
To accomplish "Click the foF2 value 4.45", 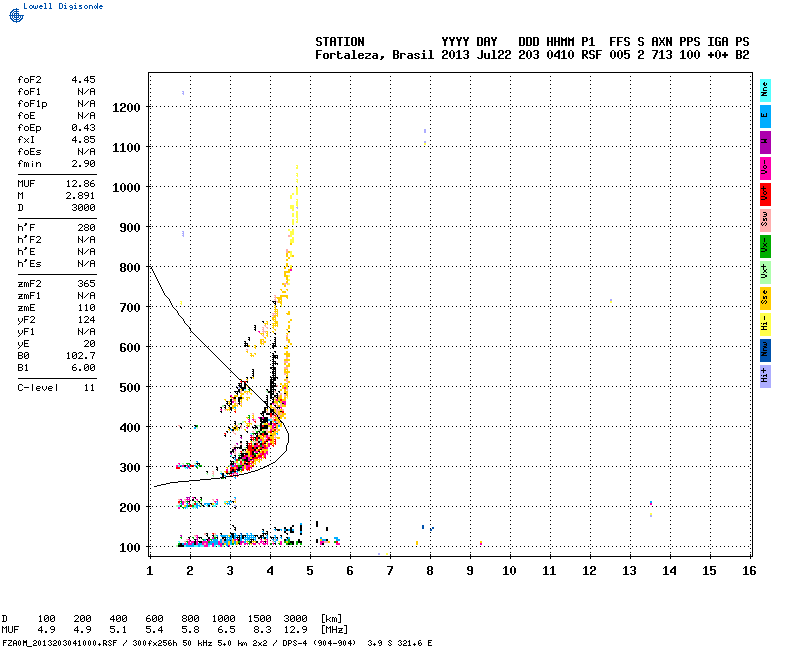I will 83,80.
